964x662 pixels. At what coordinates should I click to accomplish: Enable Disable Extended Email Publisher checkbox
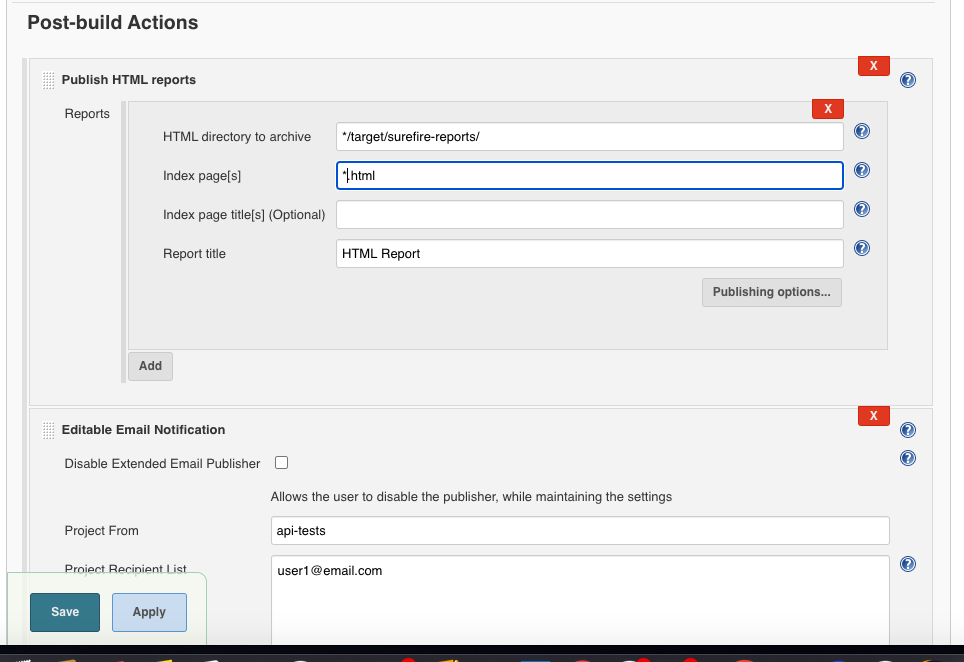tap(281, 463)
